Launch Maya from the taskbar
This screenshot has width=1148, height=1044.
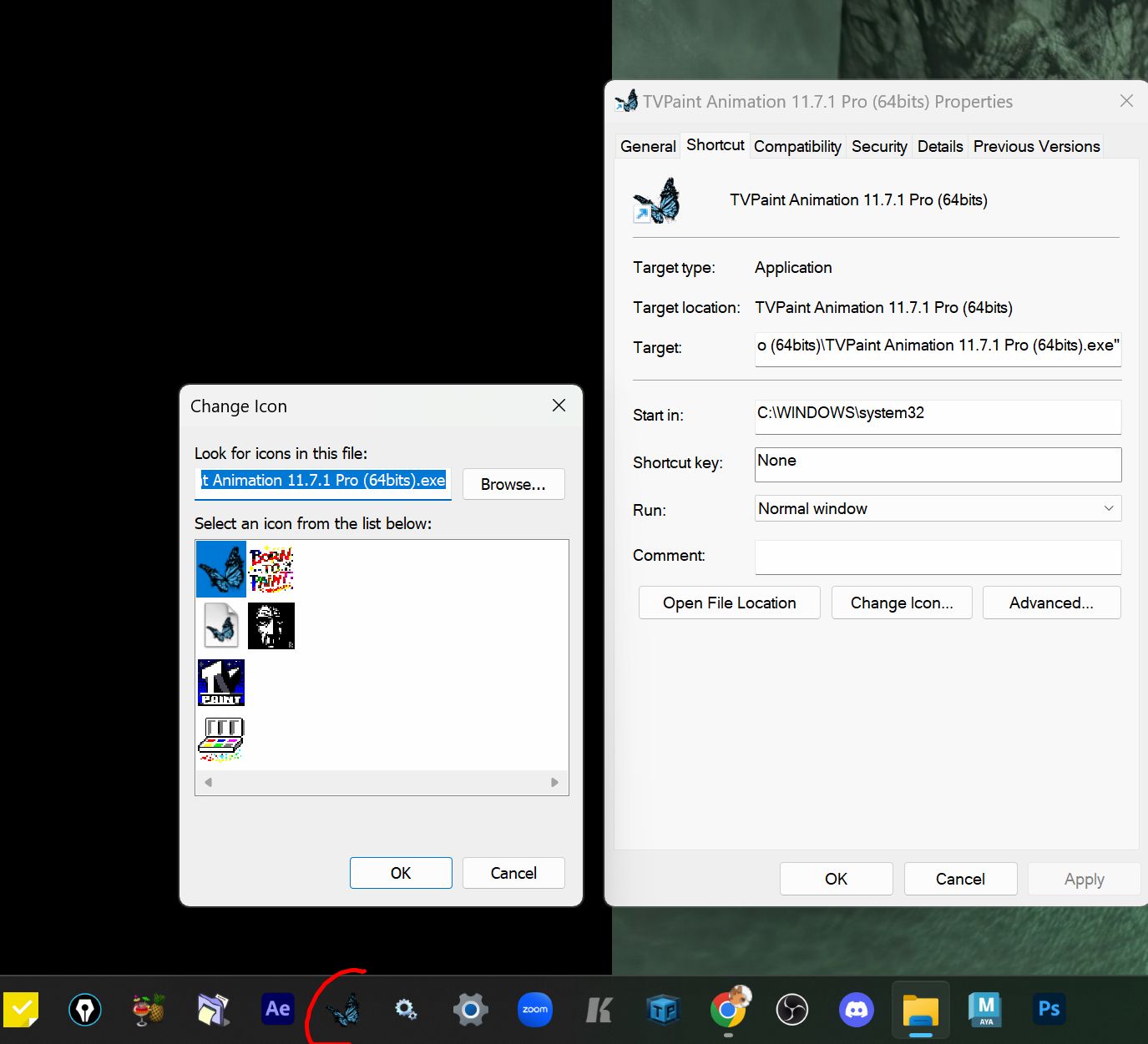985,1010
